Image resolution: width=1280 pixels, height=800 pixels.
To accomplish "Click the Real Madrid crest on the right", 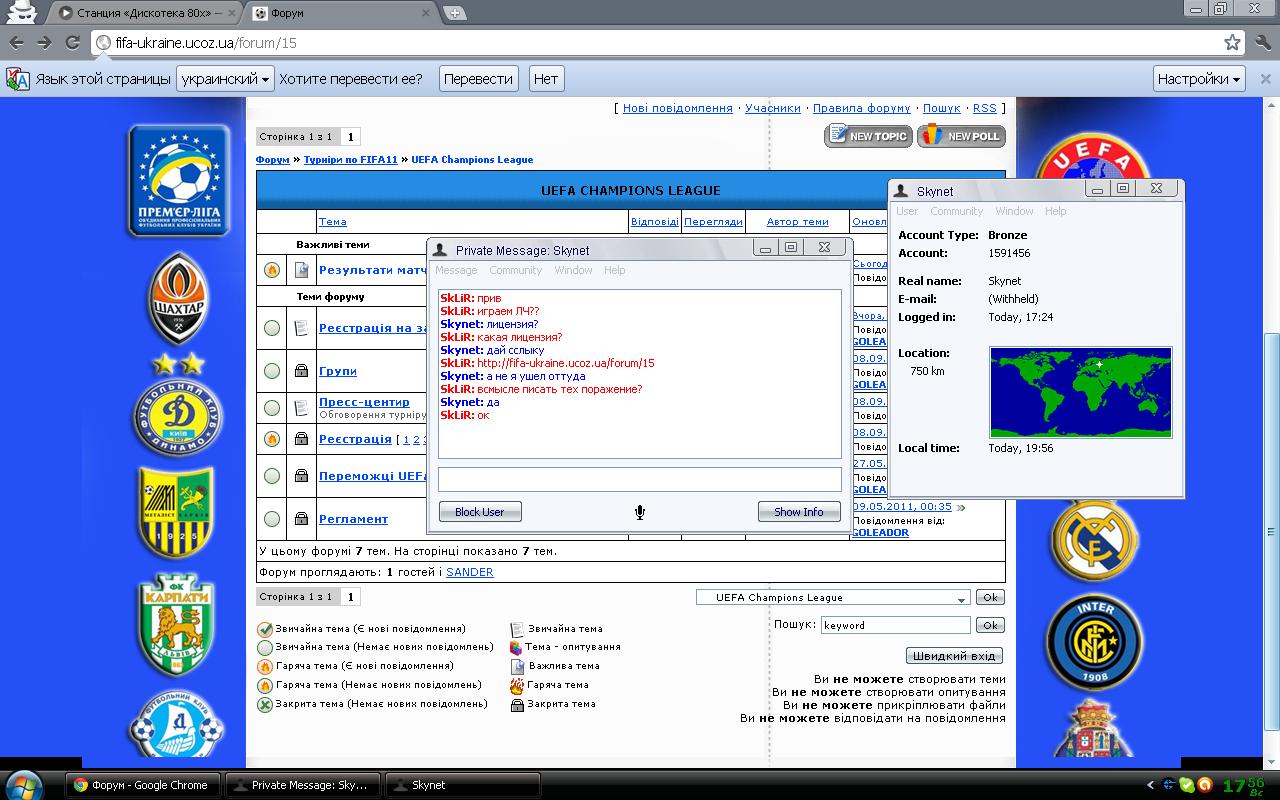I will [1094, 541].
